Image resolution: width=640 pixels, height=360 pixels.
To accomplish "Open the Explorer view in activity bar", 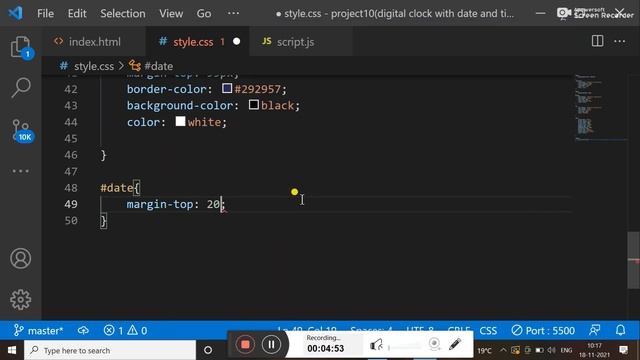I will 21,47.
